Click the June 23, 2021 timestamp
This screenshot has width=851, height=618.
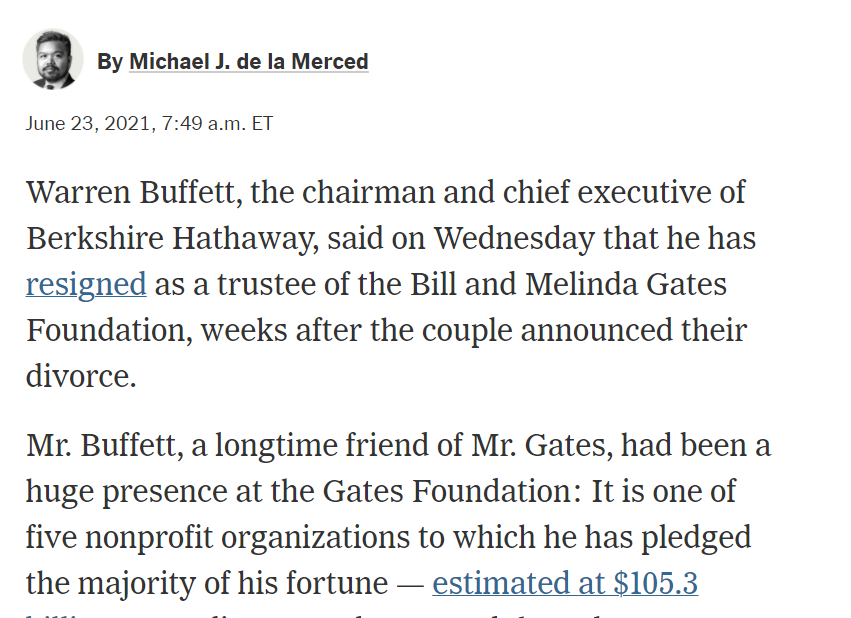coord(149,124)
